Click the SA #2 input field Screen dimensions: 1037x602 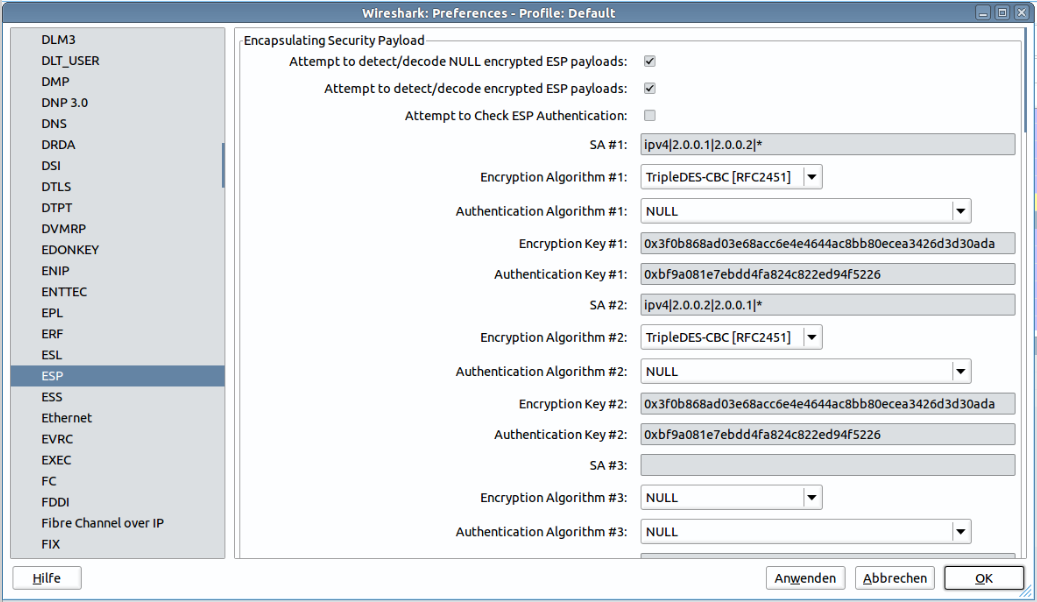point(827,305)
